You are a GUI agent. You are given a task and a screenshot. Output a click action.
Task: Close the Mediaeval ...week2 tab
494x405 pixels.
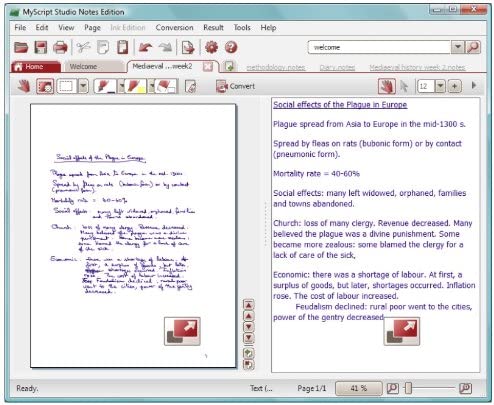tap(208, 67)
